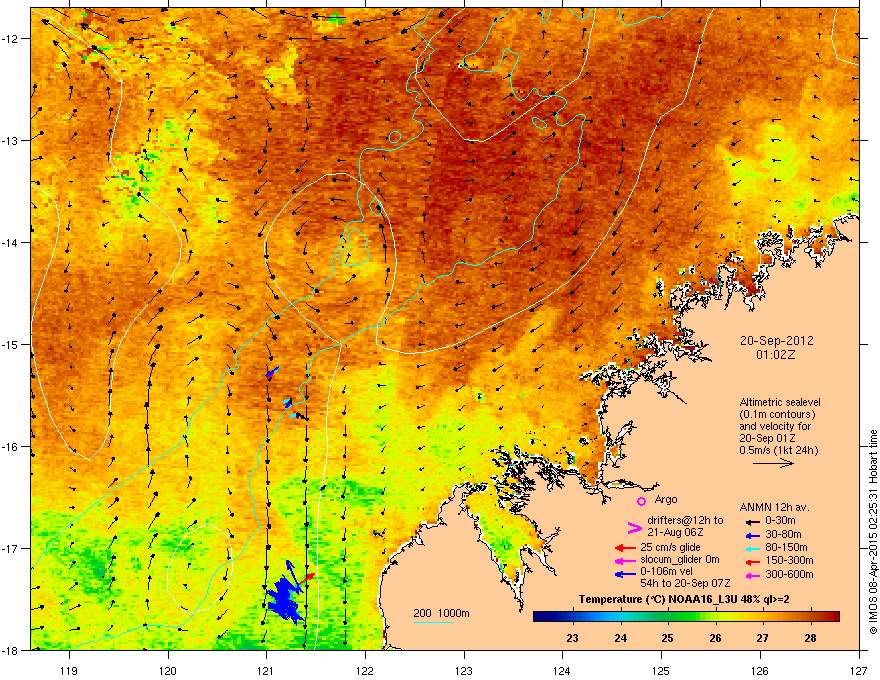Viewport: 880px width, 680px height.
Task: Select the magenta slocum_glider legend arrow
Action: (626, 560)
